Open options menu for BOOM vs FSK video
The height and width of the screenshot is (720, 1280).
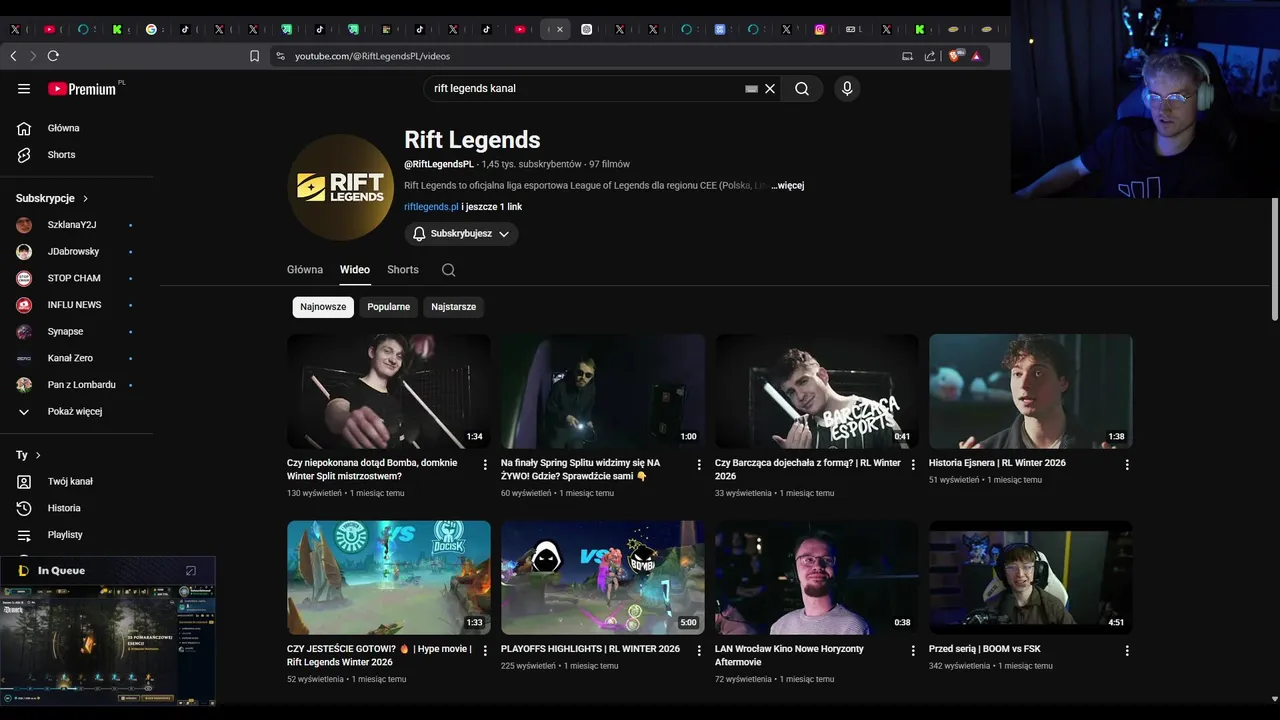coord(1127,651)
